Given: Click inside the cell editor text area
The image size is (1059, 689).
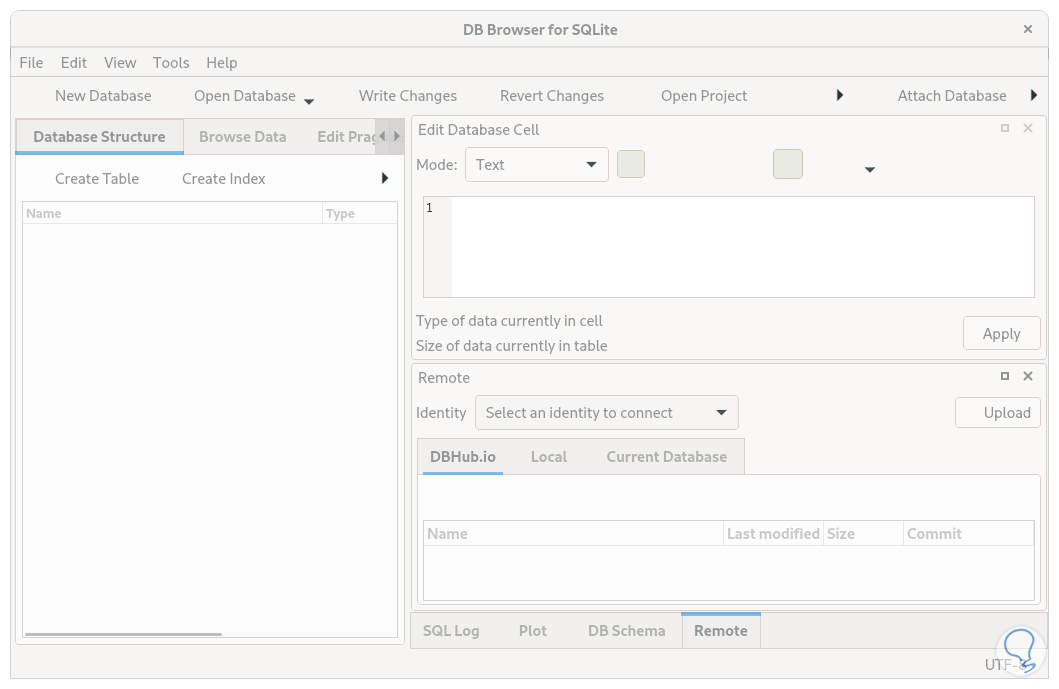Looking at the screenshot, I should (740, 247).
